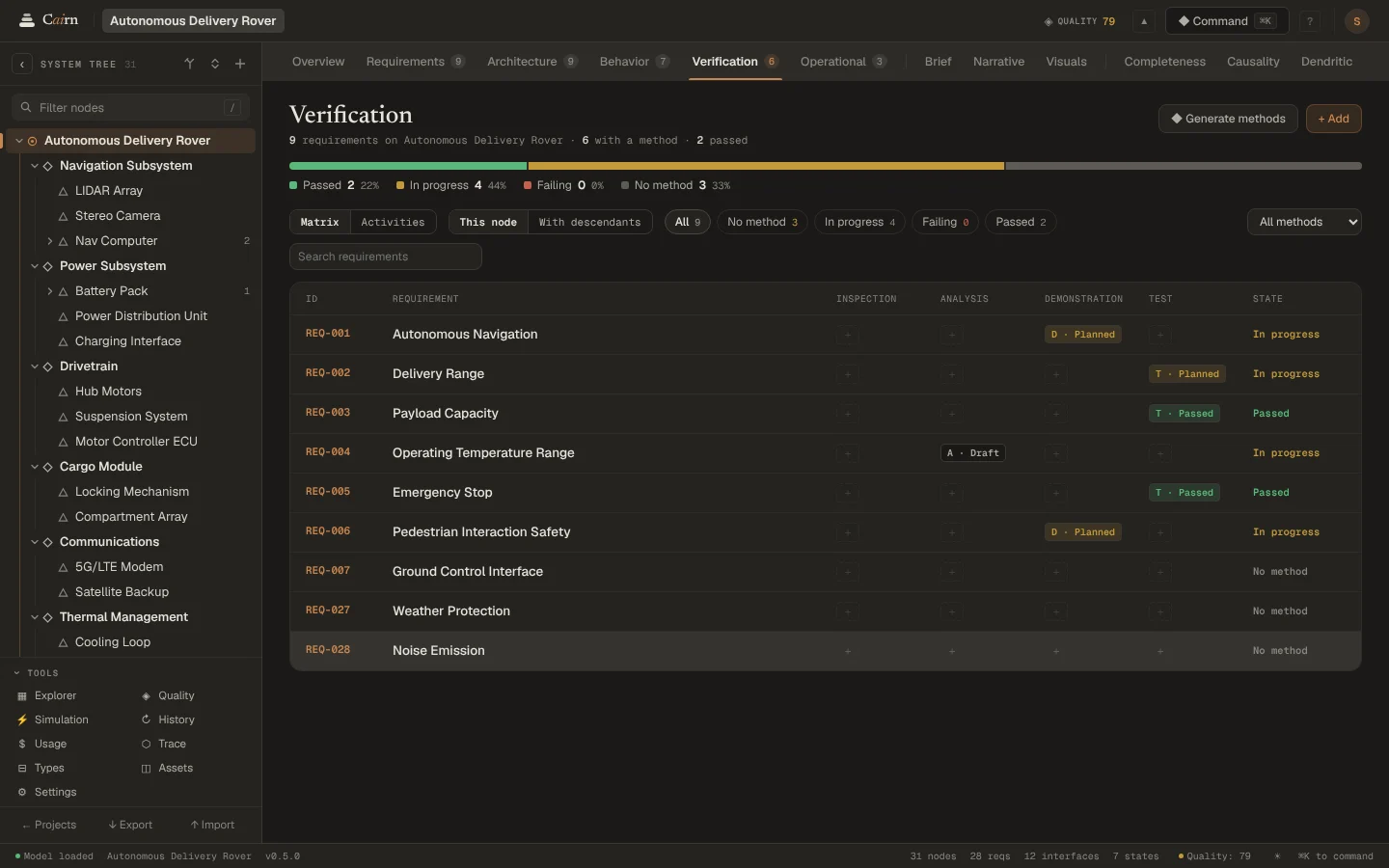The width and height of the screenshot is (1389, 868).
Task: Open the Trace tool
Action: [163, 744]
